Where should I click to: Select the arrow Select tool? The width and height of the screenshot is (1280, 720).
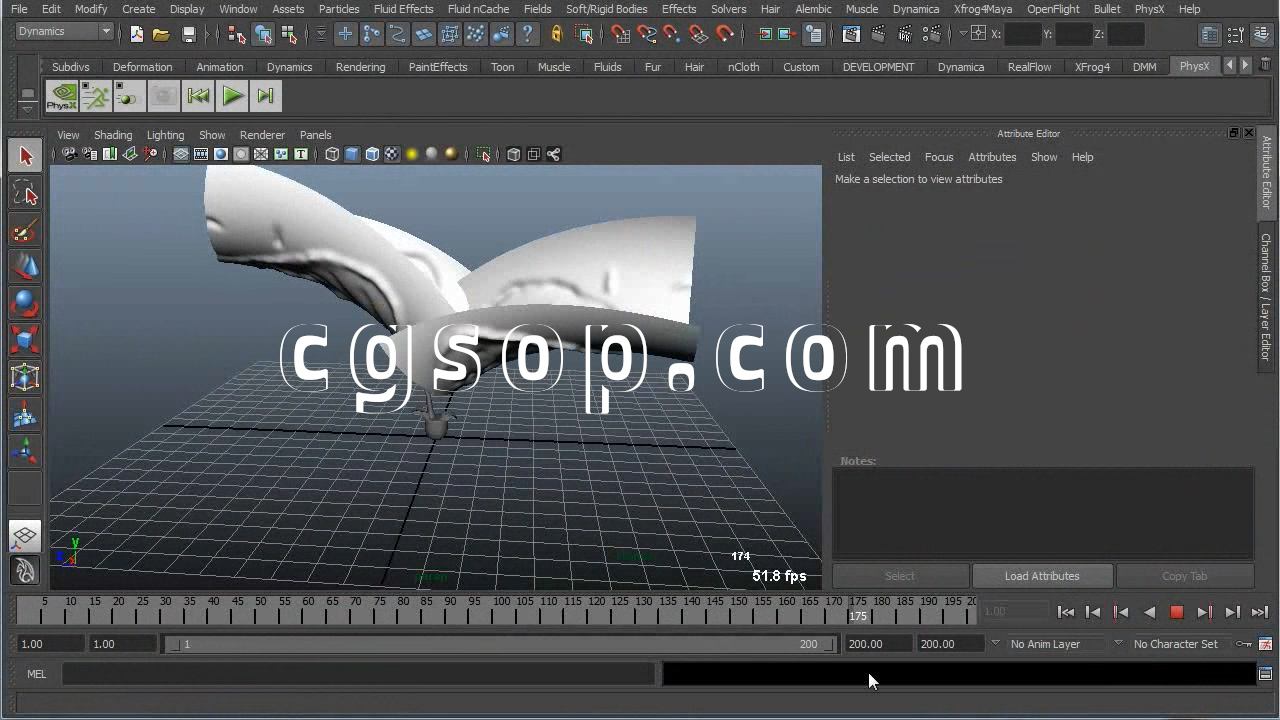[x=25, y=156]
